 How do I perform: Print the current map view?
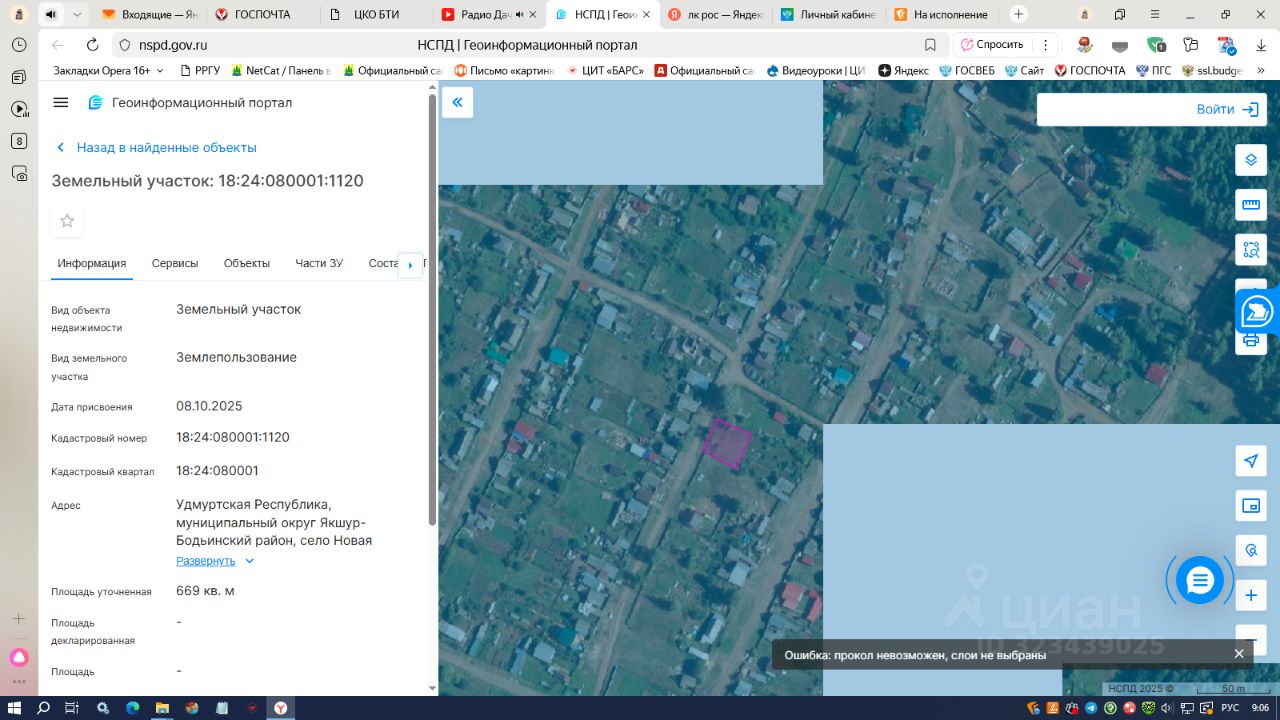1250,341
